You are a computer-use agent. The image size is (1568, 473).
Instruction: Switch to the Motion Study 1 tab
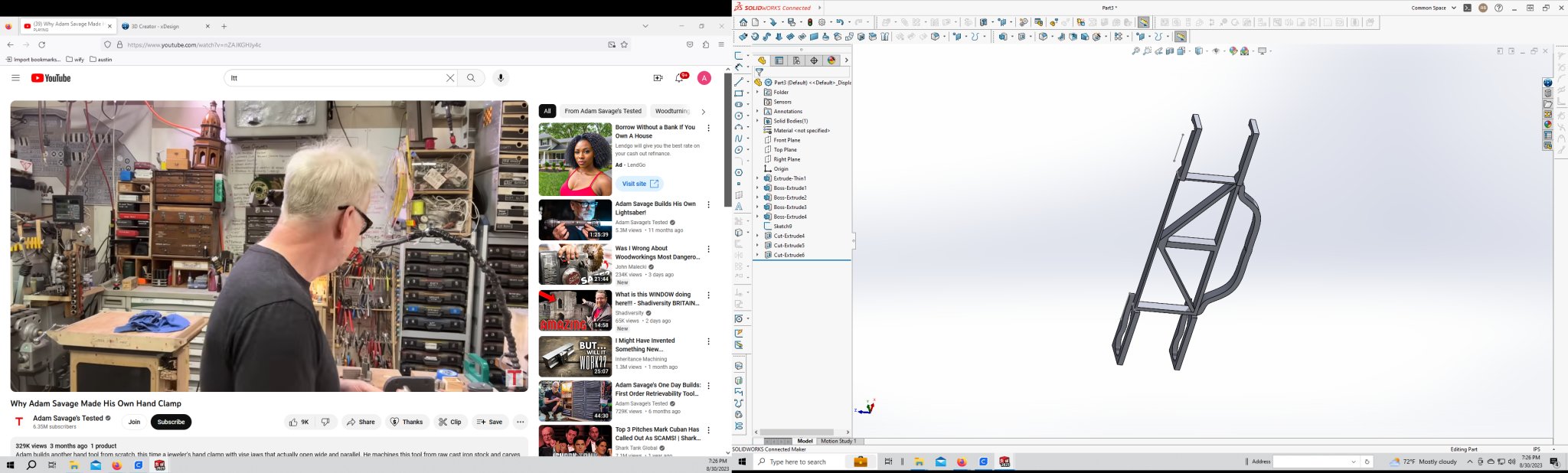[838, 442]
